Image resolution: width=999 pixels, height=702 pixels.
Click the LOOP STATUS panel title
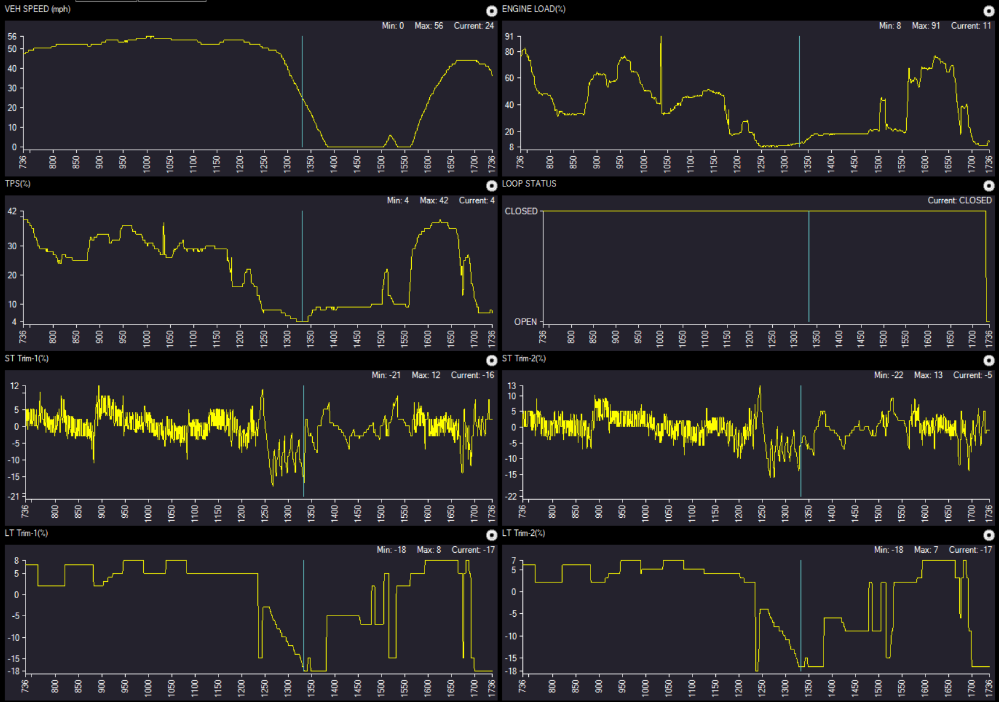(x=531, y=184)
